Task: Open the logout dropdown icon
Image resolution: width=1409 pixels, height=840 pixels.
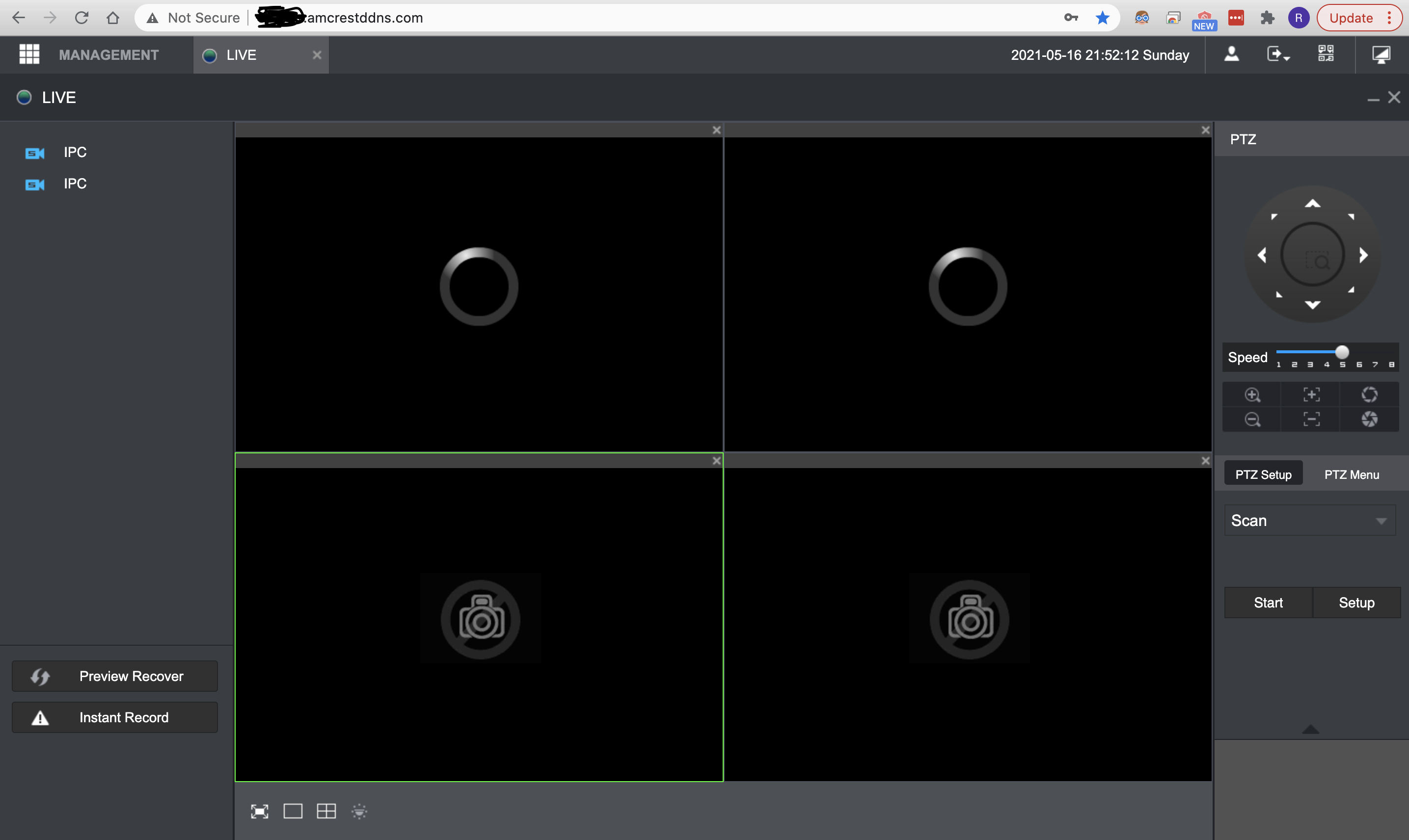Action: point(1278,54)
